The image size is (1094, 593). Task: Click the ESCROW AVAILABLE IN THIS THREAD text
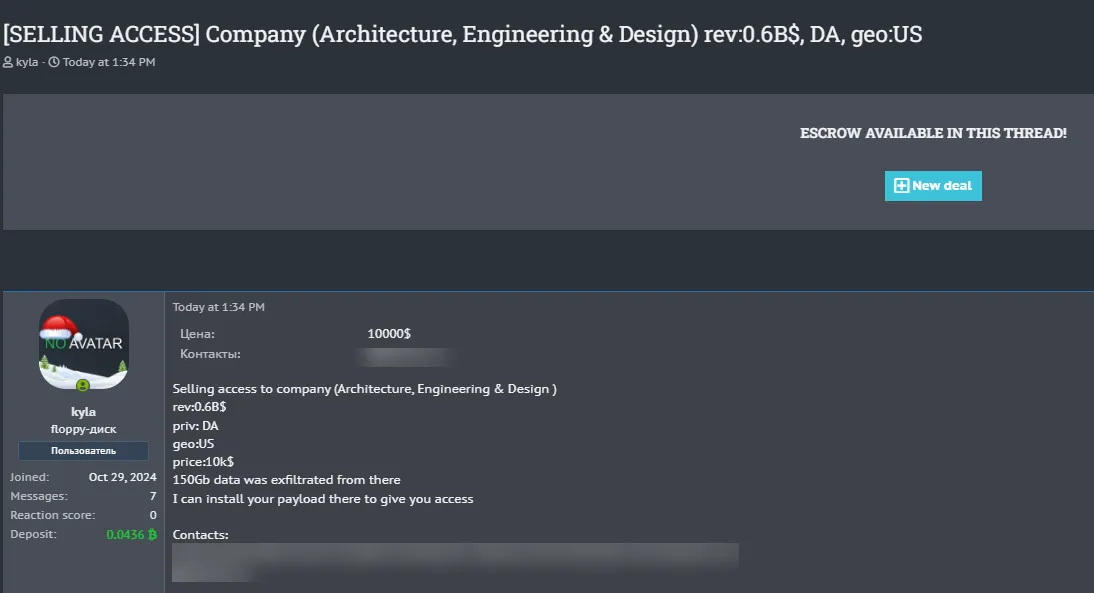tap(933, 132)
